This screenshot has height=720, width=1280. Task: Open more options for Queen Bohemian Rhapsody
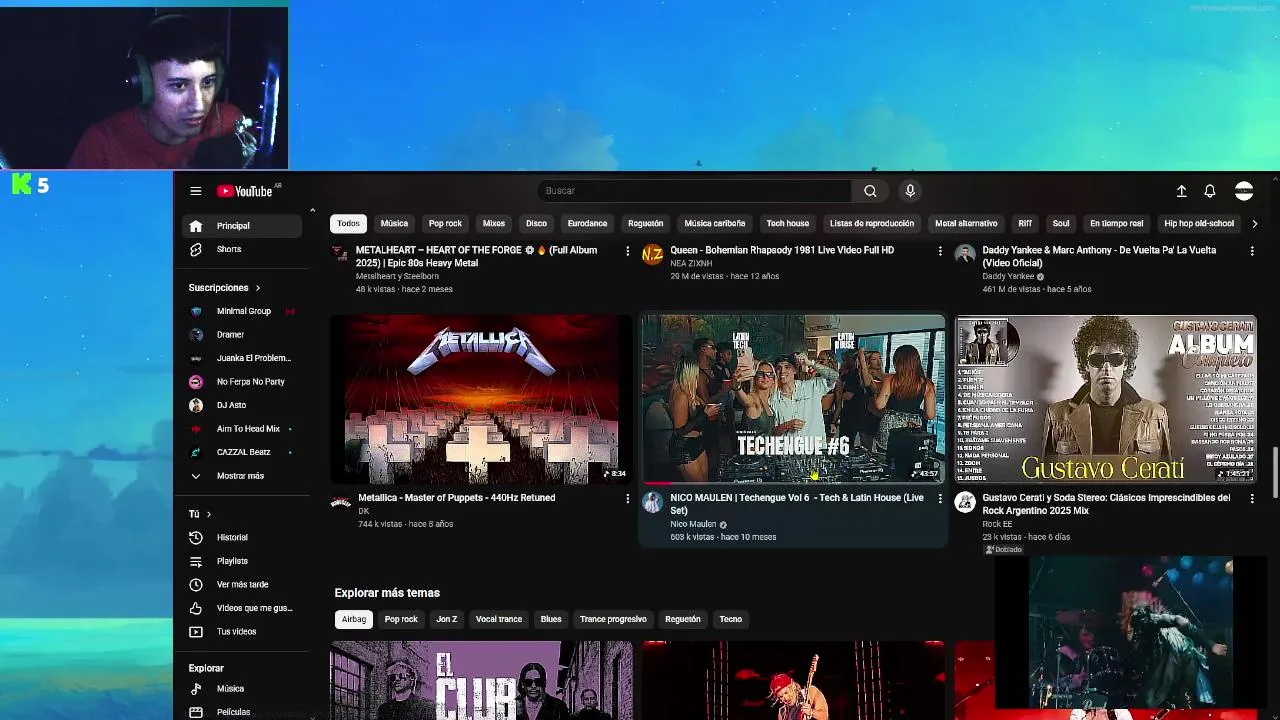940,251
